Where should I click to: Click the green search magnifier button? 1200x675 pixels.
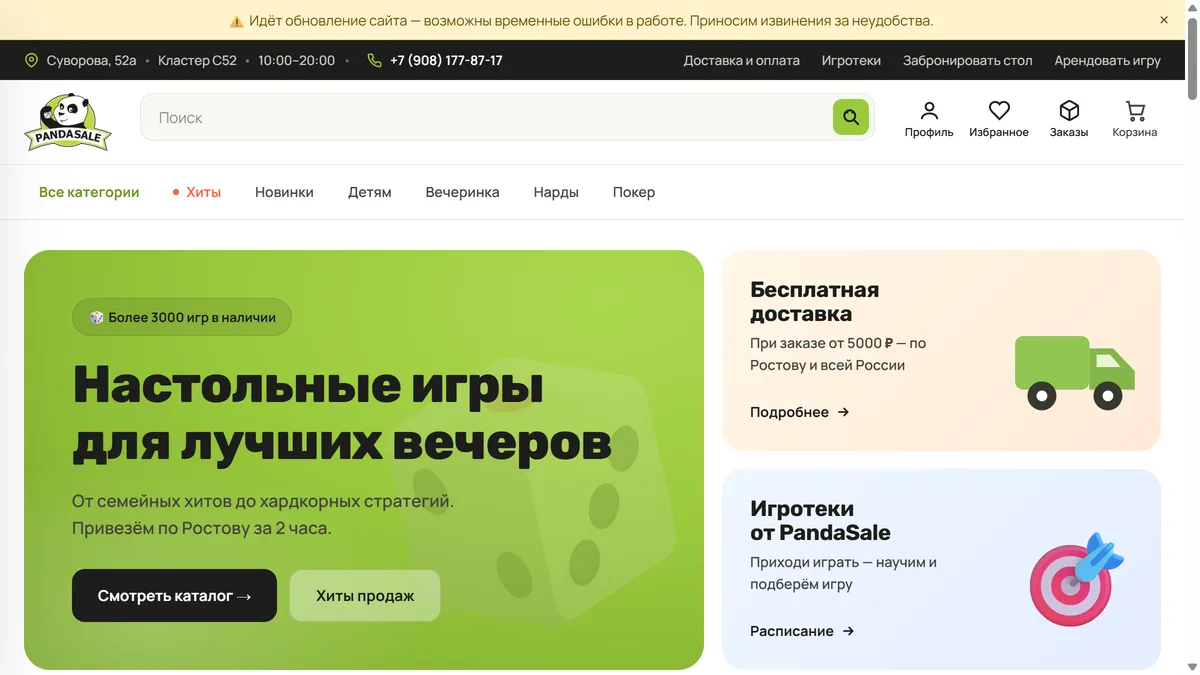pos(851,117)
